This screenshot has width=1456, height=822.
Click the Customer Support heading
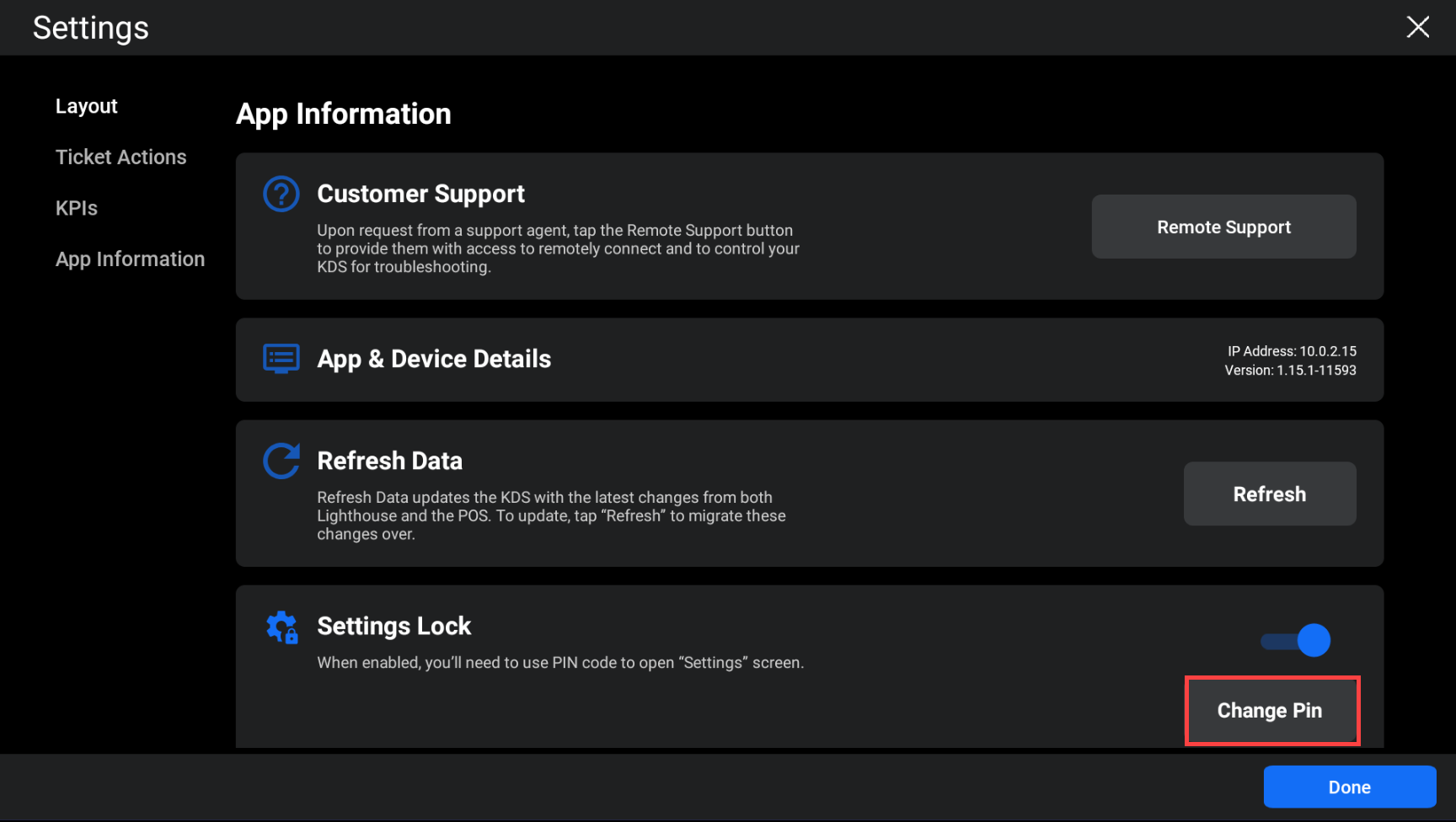point(420,194)
